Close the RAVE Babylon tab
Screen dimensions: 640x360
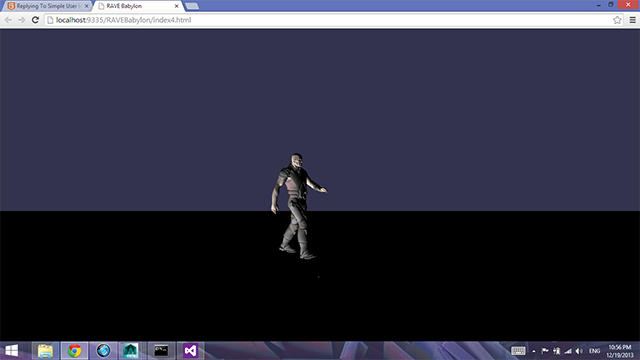(176, 6)
